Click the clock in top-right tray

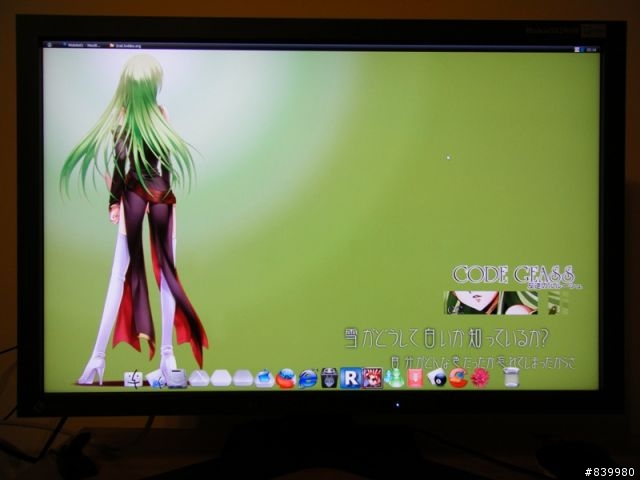tap(591, 49)
